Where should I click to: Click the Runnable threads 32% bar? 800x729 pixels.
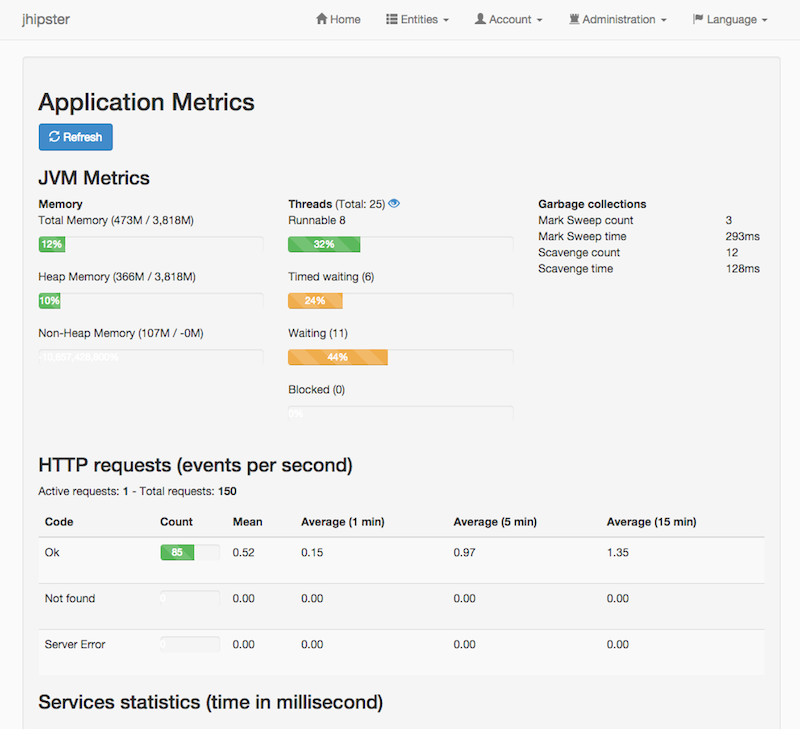click(x=324, y=244)
